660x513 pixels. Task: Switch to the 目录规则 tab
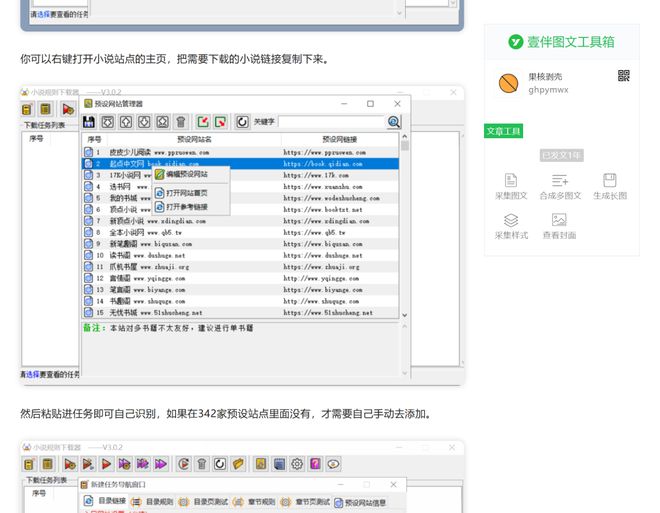152,502
